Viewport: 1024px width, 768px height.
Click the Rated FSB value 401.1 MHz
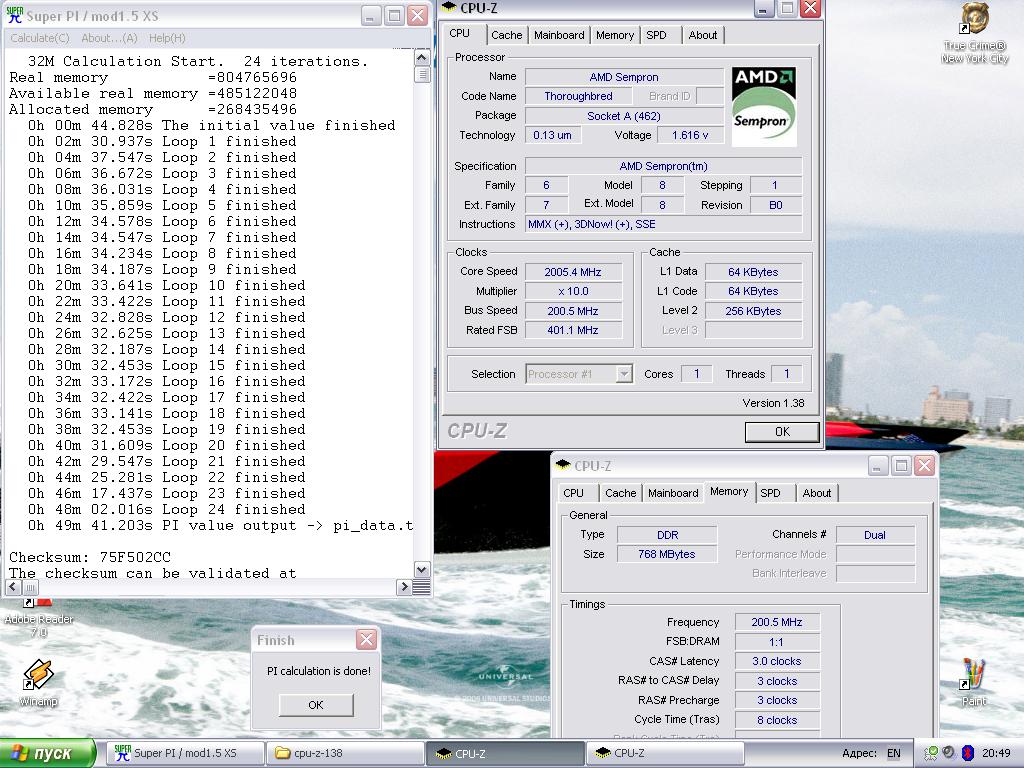pos(573,330)
